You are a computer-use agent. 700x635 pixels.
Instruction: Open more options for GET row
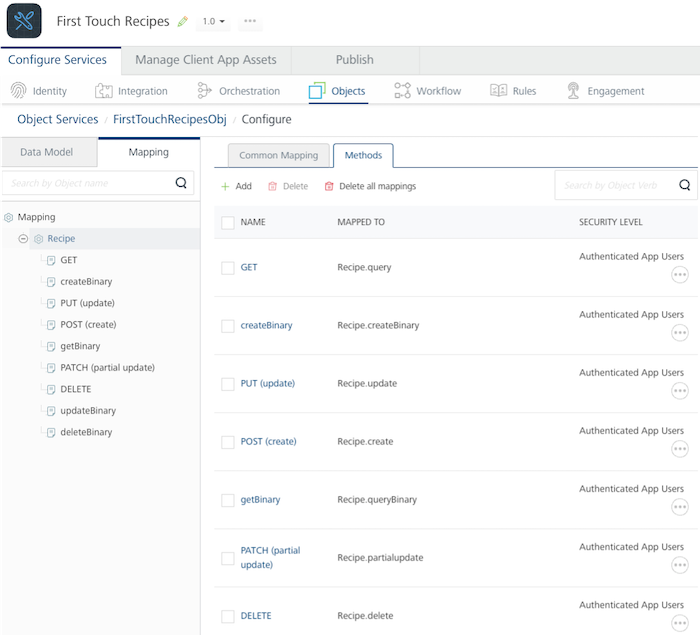pos(679,275)
